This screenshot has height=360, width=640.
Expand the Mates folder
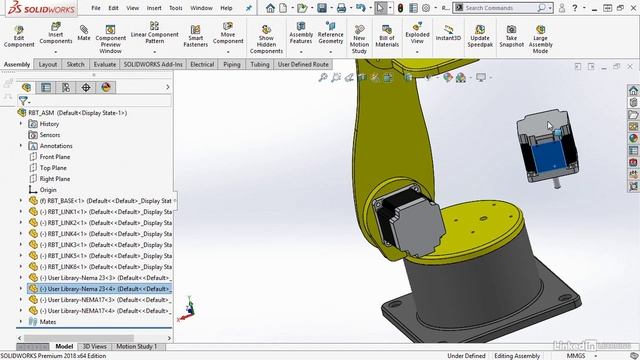pyautogui.click(x=21, y=322)
